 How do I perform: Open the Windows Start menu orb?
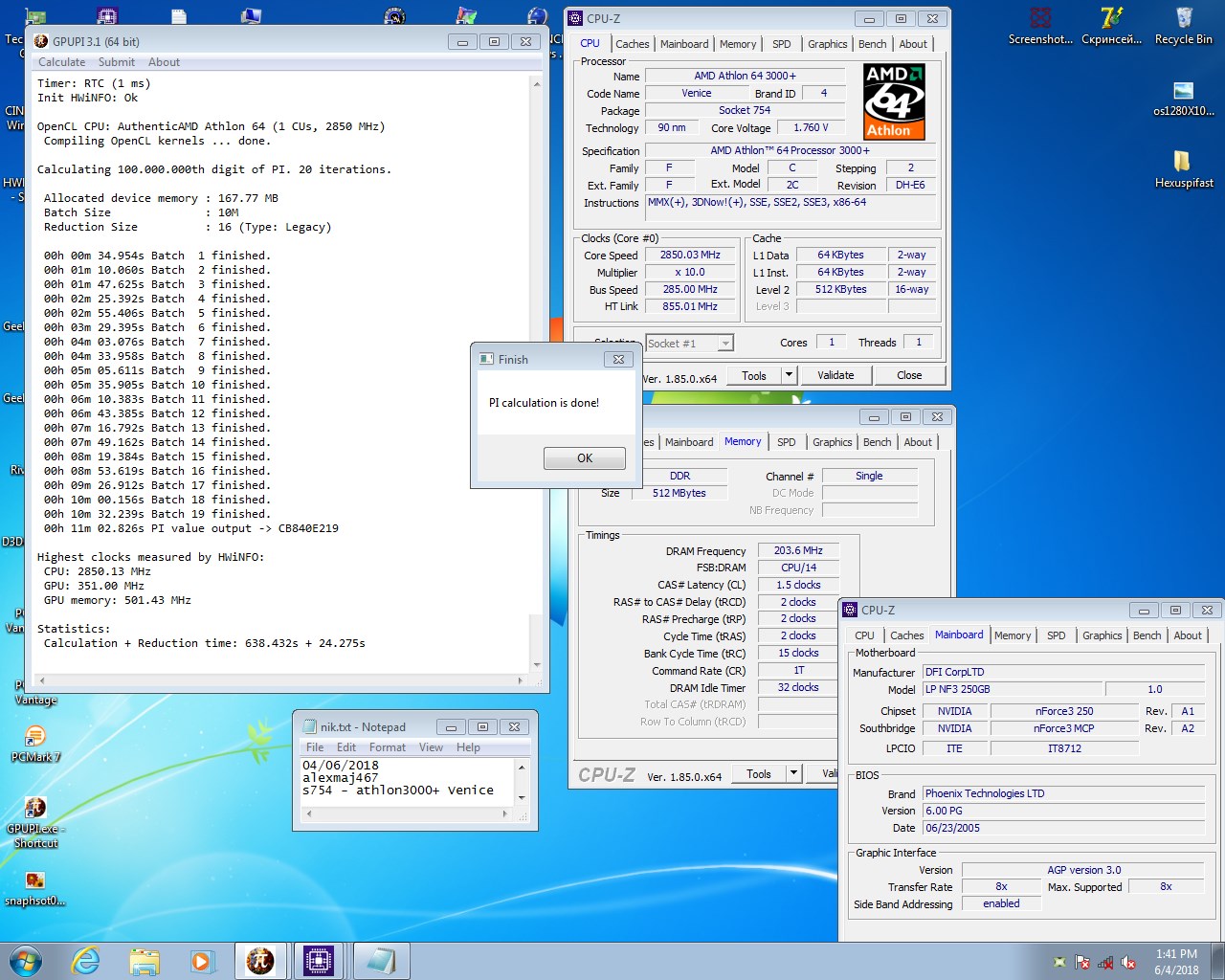click(x=26, y=960)
